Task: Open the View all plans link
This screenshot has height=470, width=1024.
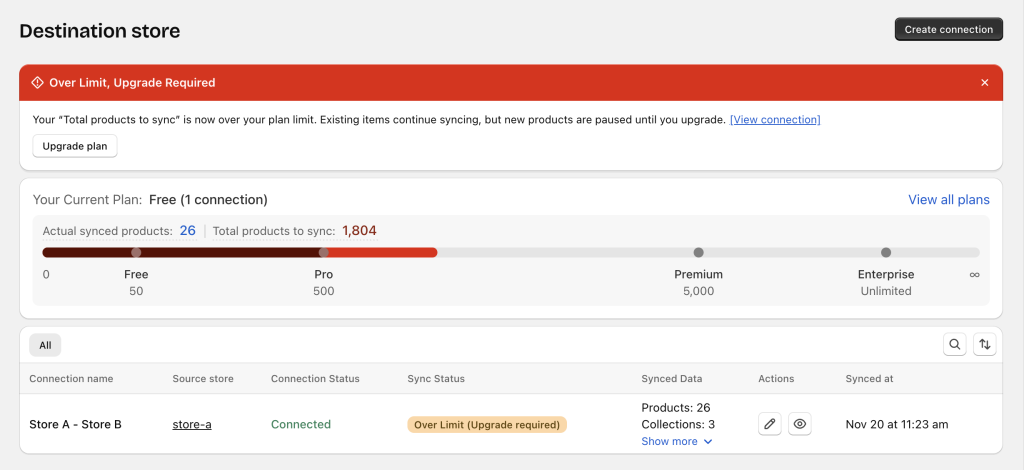Action: pos(948,200)
